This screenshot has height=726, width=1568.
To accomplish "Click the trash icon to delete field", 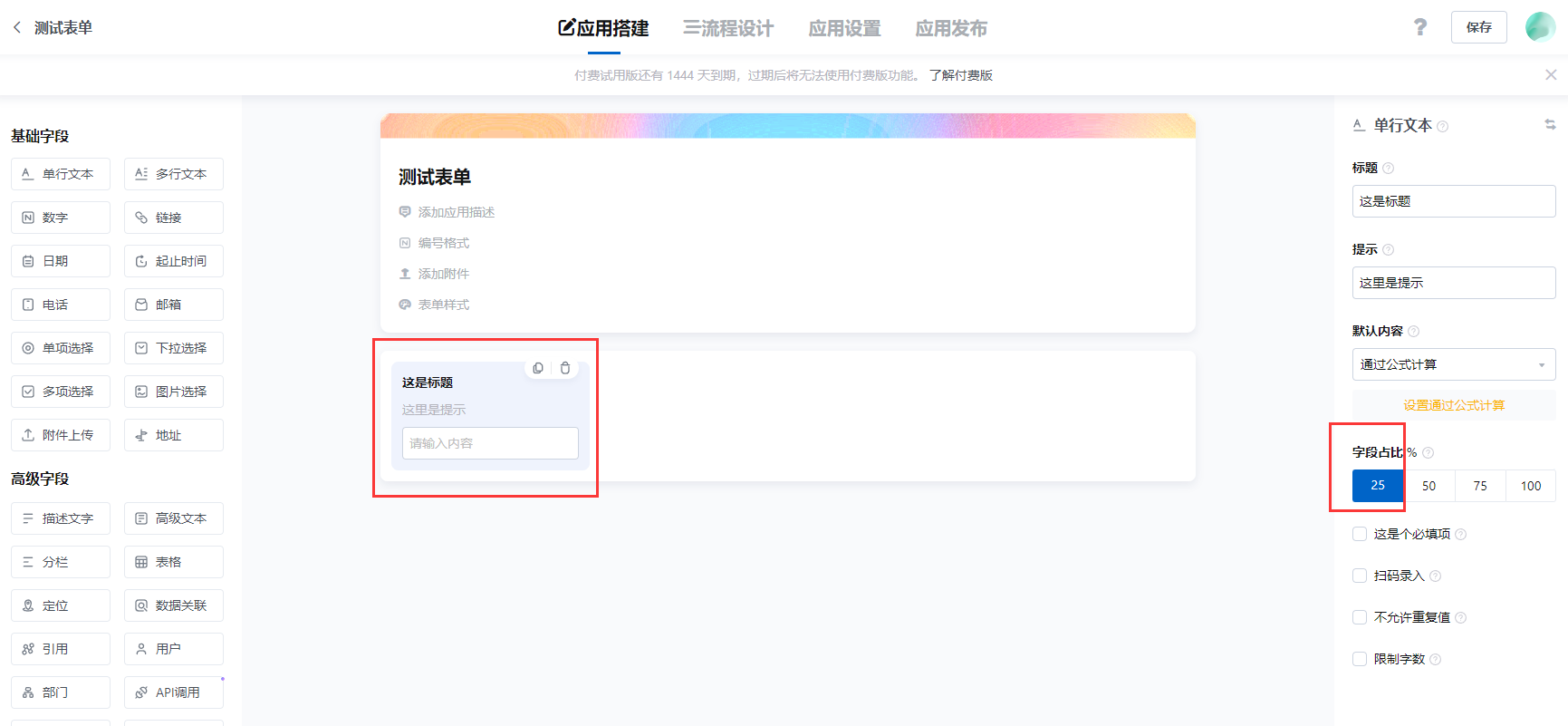I will 565,368.
